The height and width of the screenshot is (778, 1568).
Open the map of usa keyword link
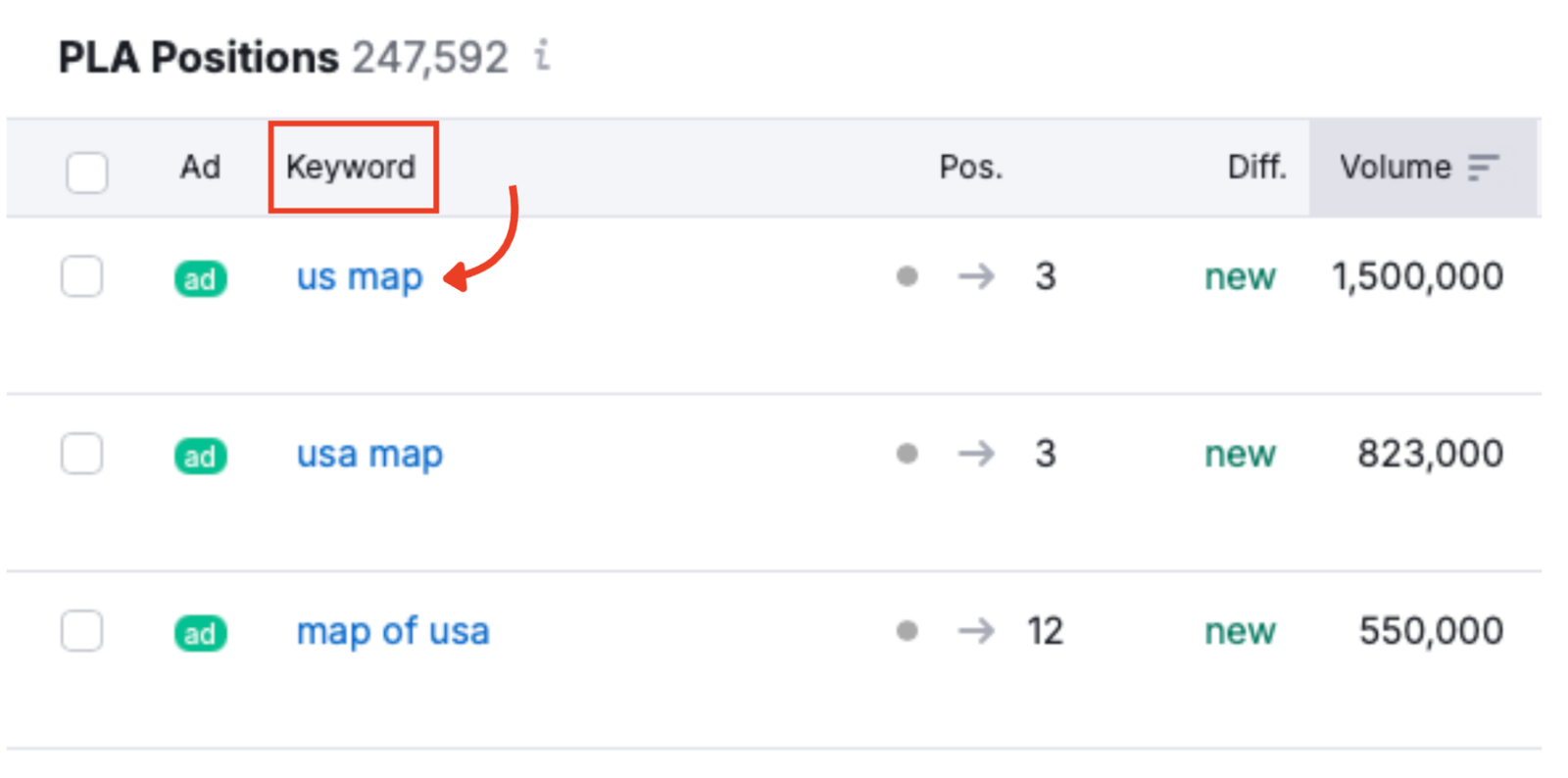pos(392,632)
